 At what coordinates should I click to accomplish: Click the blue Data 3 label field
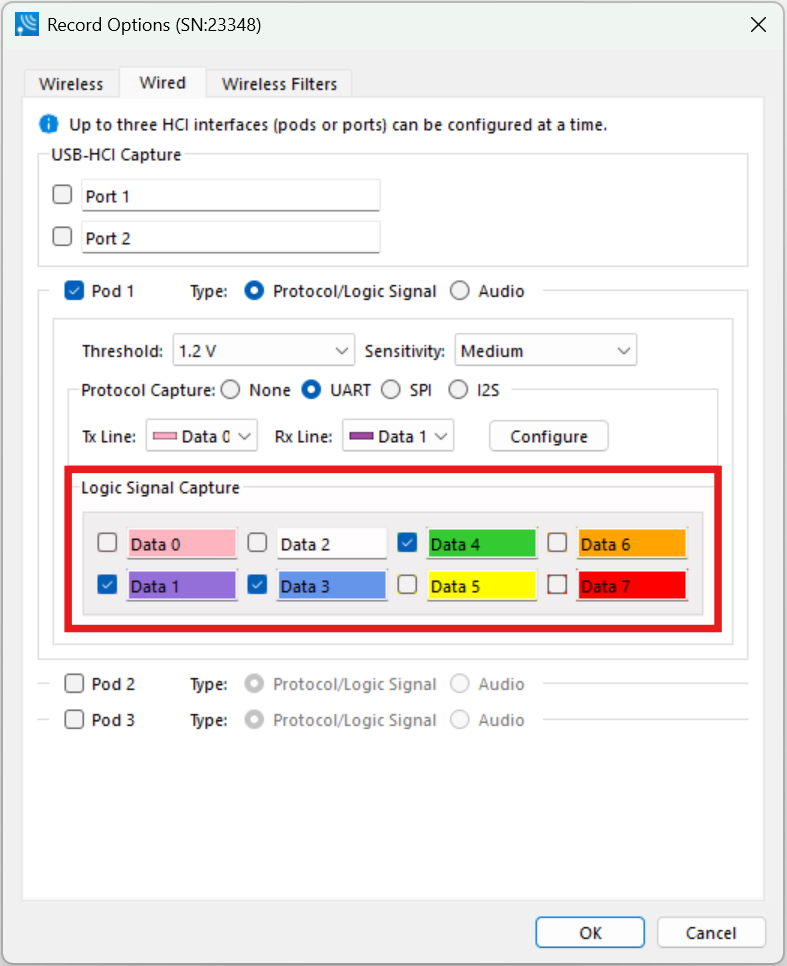pyautogui.click(x=332, y=585)
